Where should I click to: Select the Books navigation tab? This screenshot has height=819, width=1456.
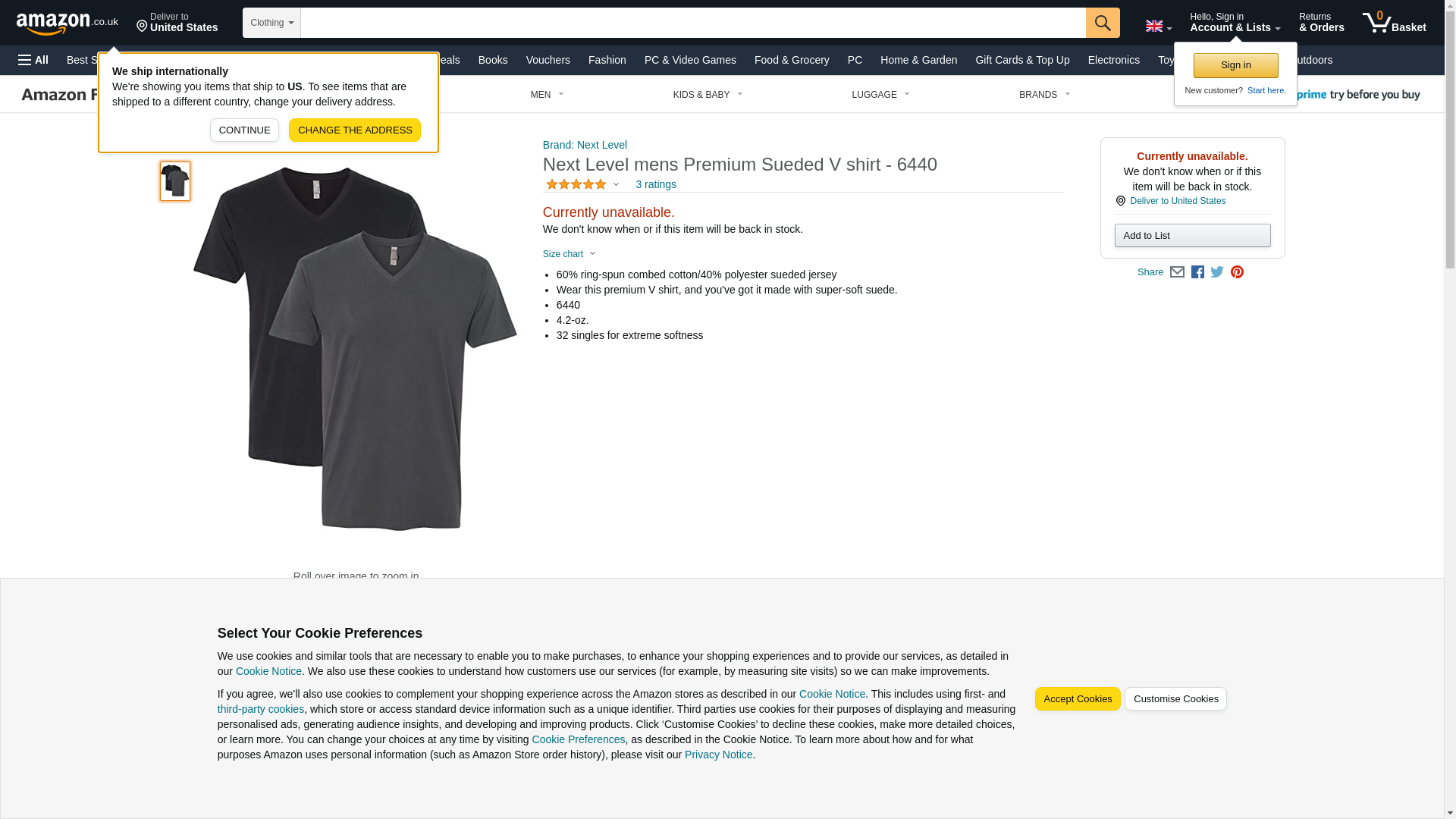click(493, 60)
